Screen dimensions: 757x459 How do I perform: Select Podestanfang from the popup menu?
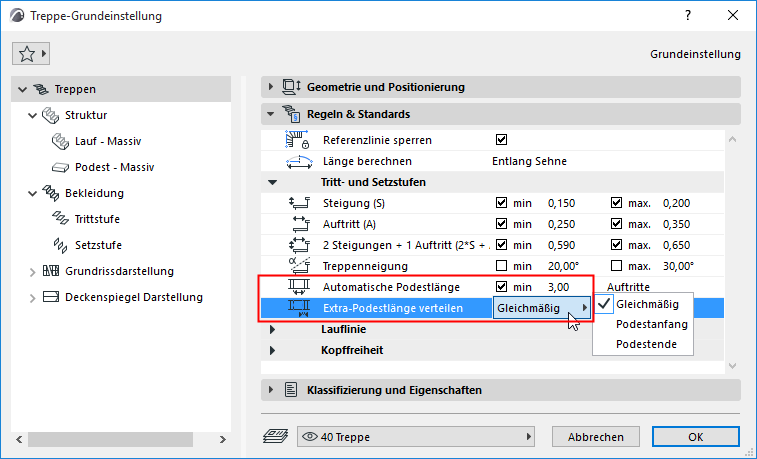(652, 324)
